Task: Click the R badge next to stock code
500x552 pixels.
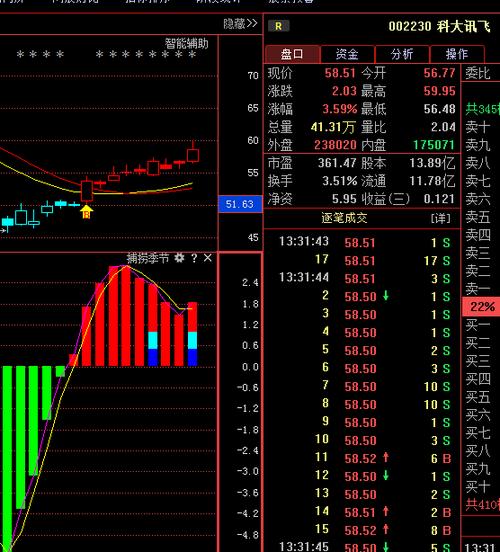Action: (278, 26)
